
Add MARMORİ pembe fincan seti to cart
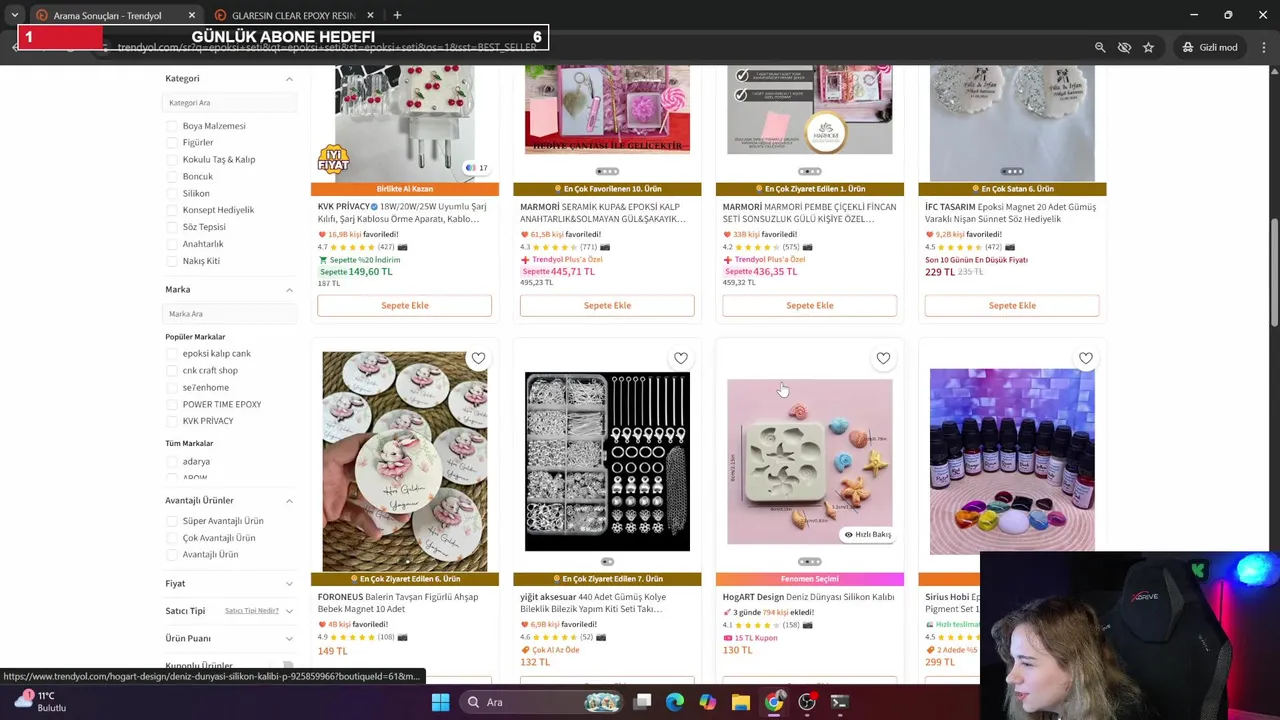pos(810,305)
